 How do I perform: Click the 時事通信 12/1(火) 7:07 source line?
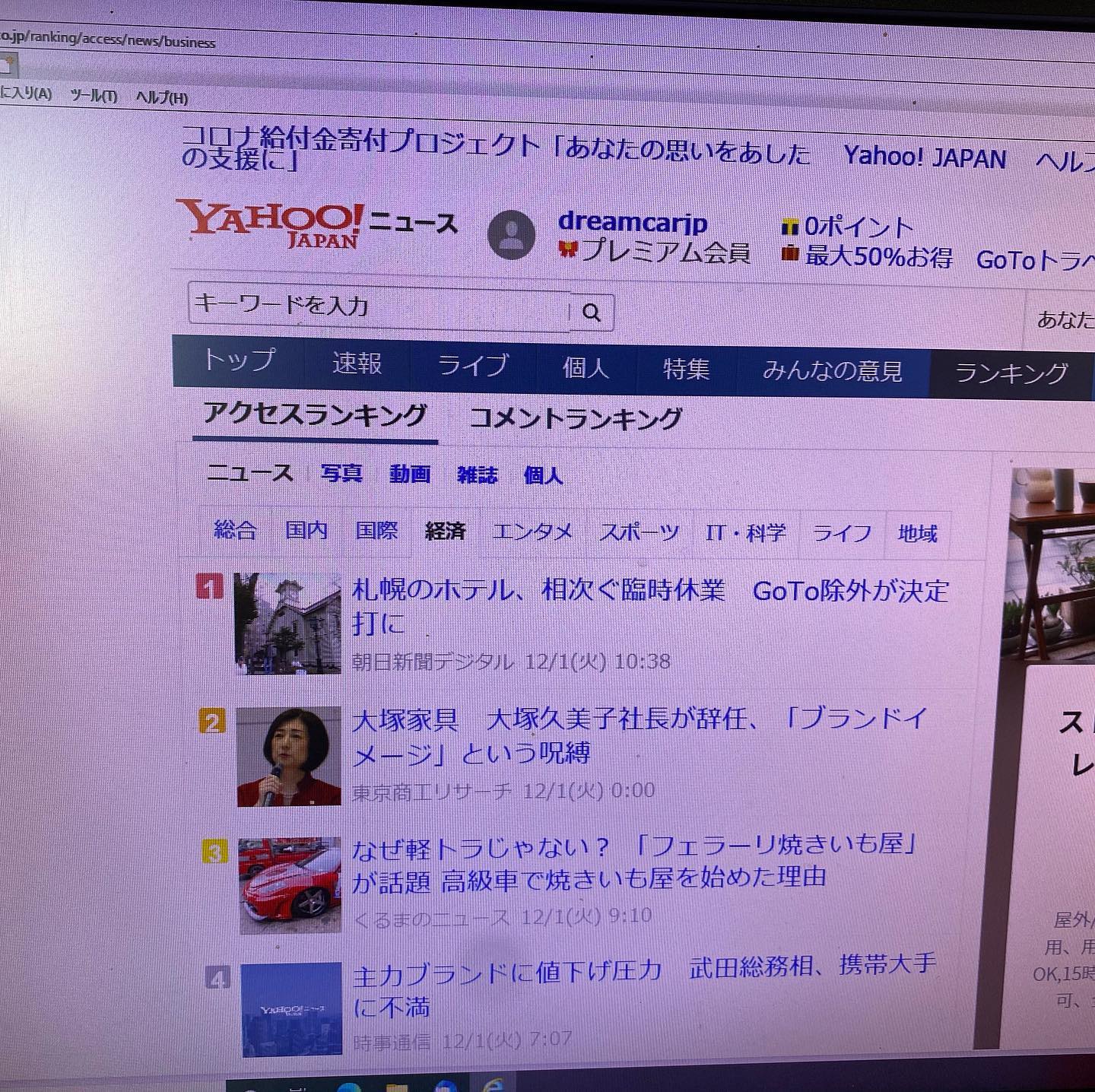click(462, 1040)
